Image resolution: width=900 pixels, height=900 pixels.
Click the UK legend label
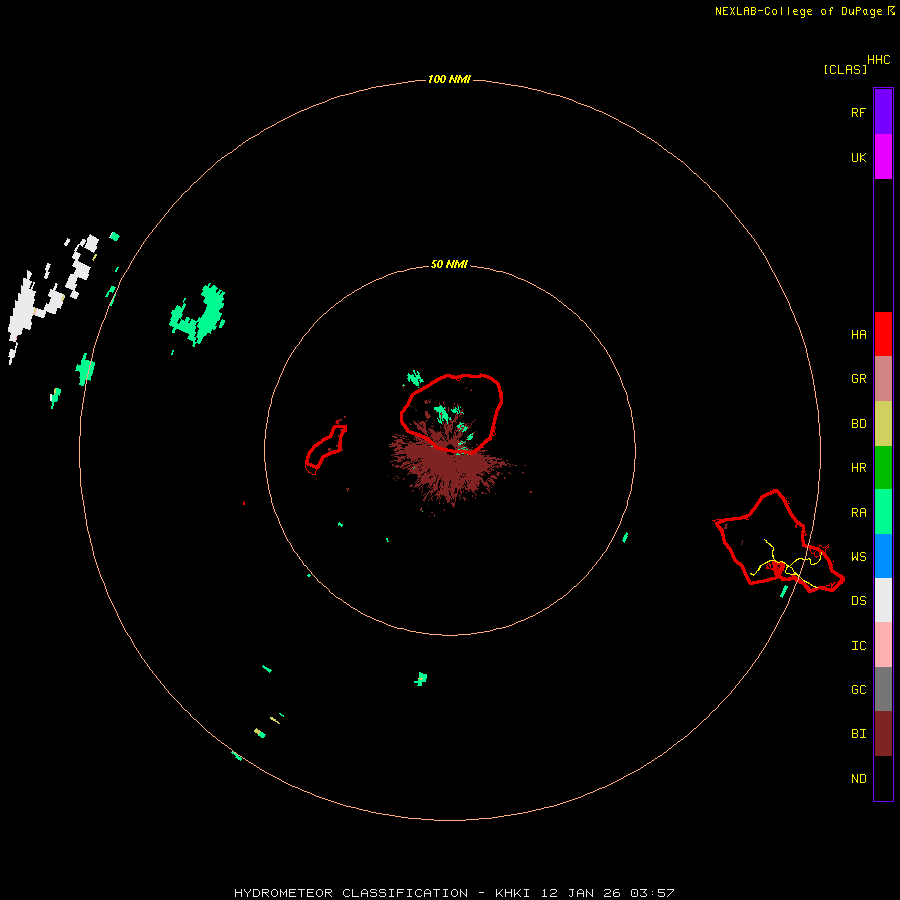point(858,157)
